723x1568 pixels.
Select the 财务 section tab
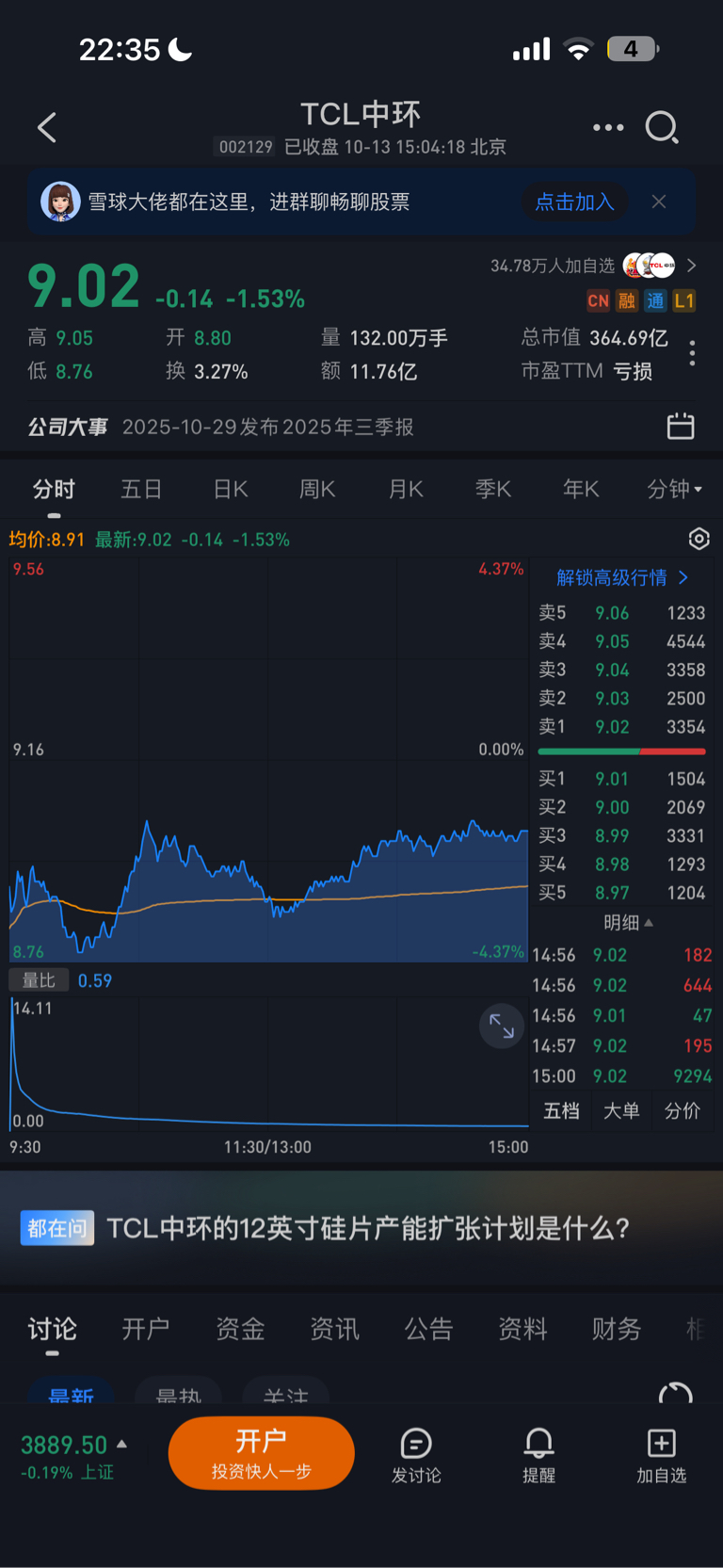point(617,1329)
